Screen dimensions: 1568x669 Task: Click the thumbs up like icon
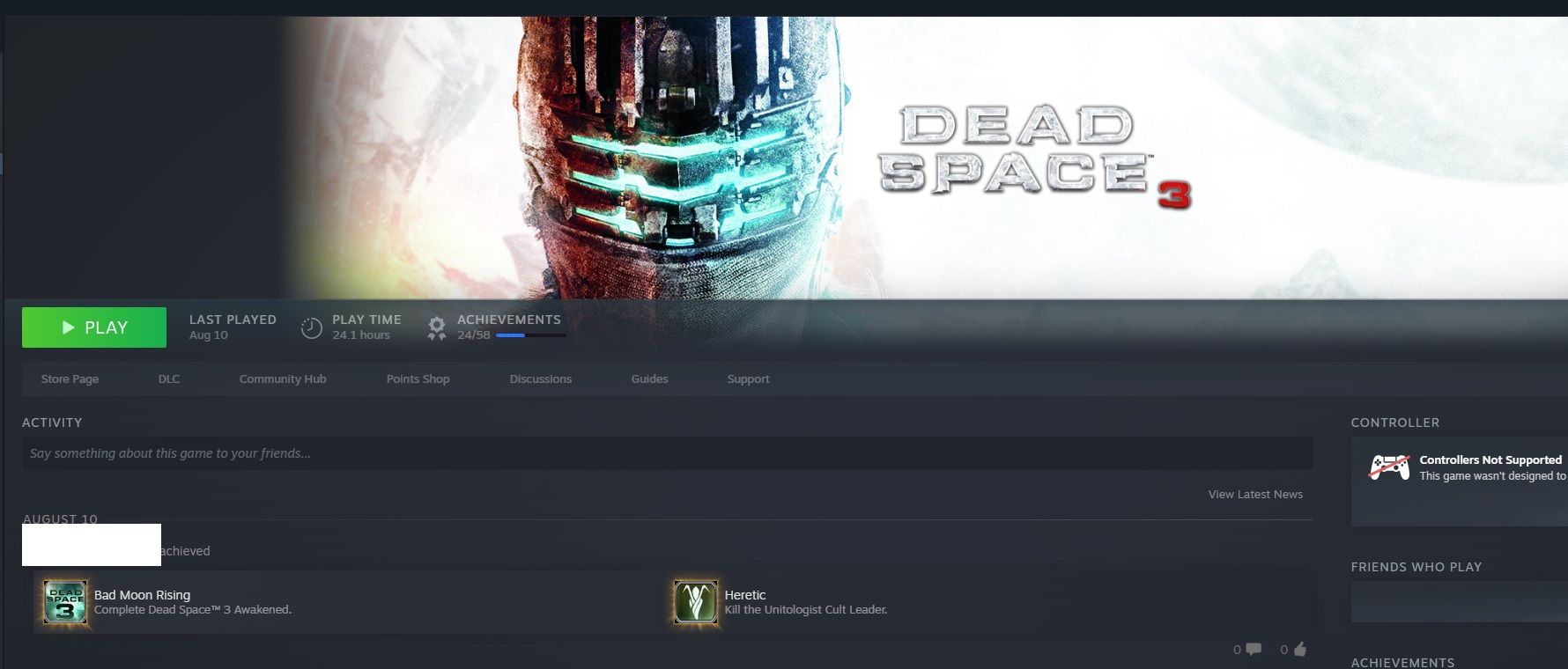click(1300, 650)
